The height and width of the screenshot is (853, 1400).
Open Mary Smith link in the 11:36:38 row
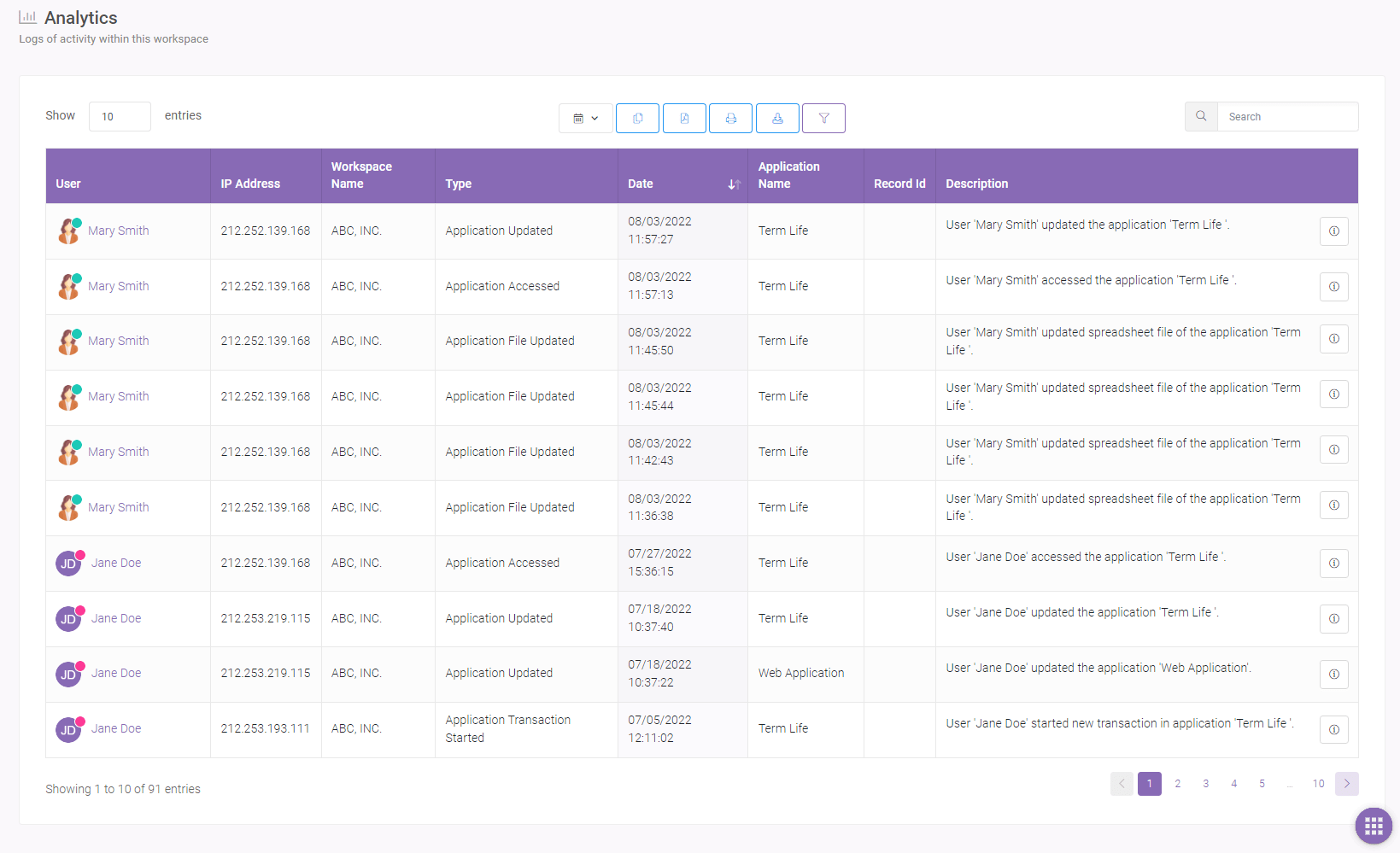(119, 507)
